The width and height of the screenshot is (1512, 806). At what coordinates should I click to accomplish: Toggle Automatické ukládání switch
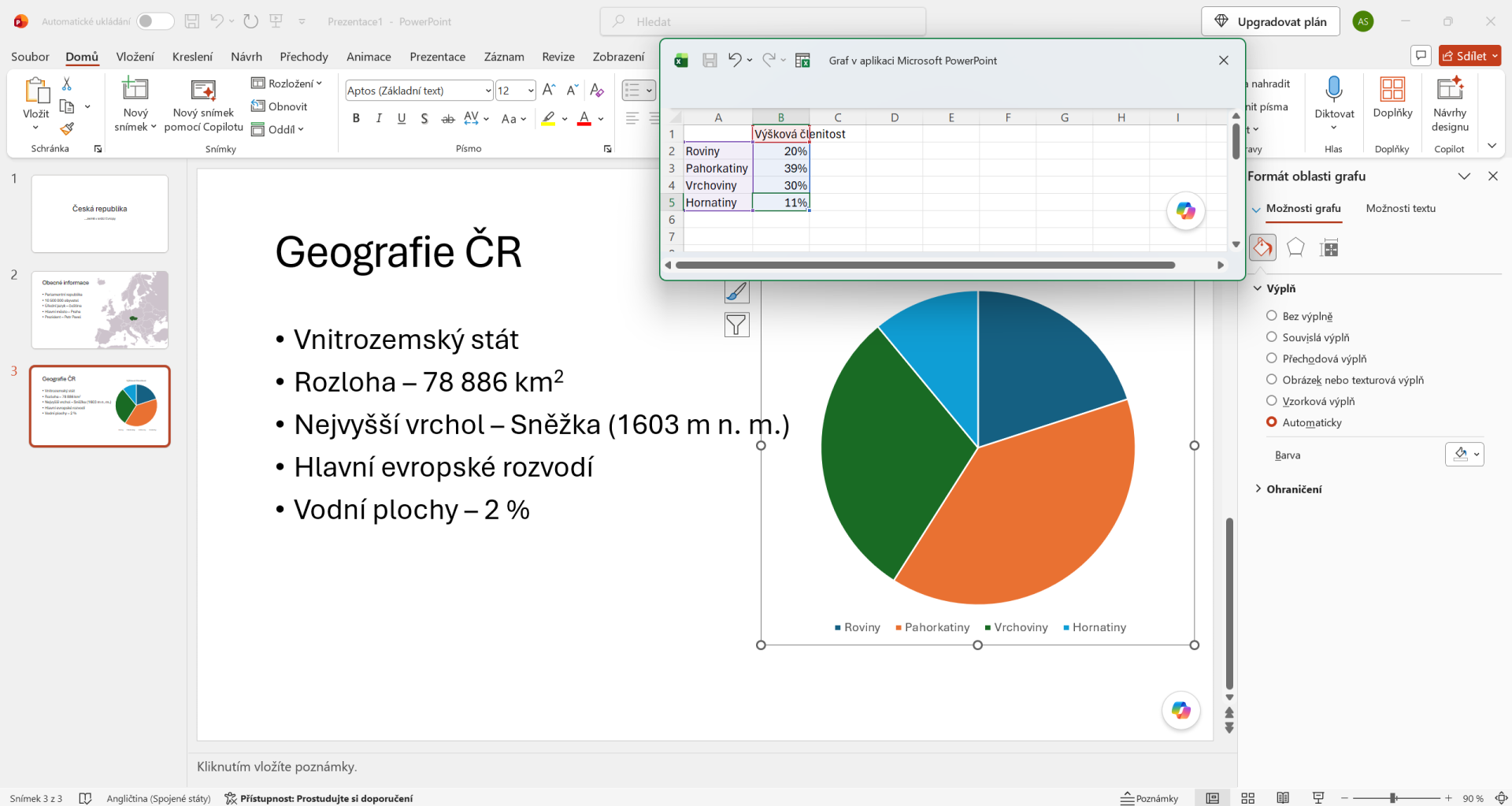155,21
